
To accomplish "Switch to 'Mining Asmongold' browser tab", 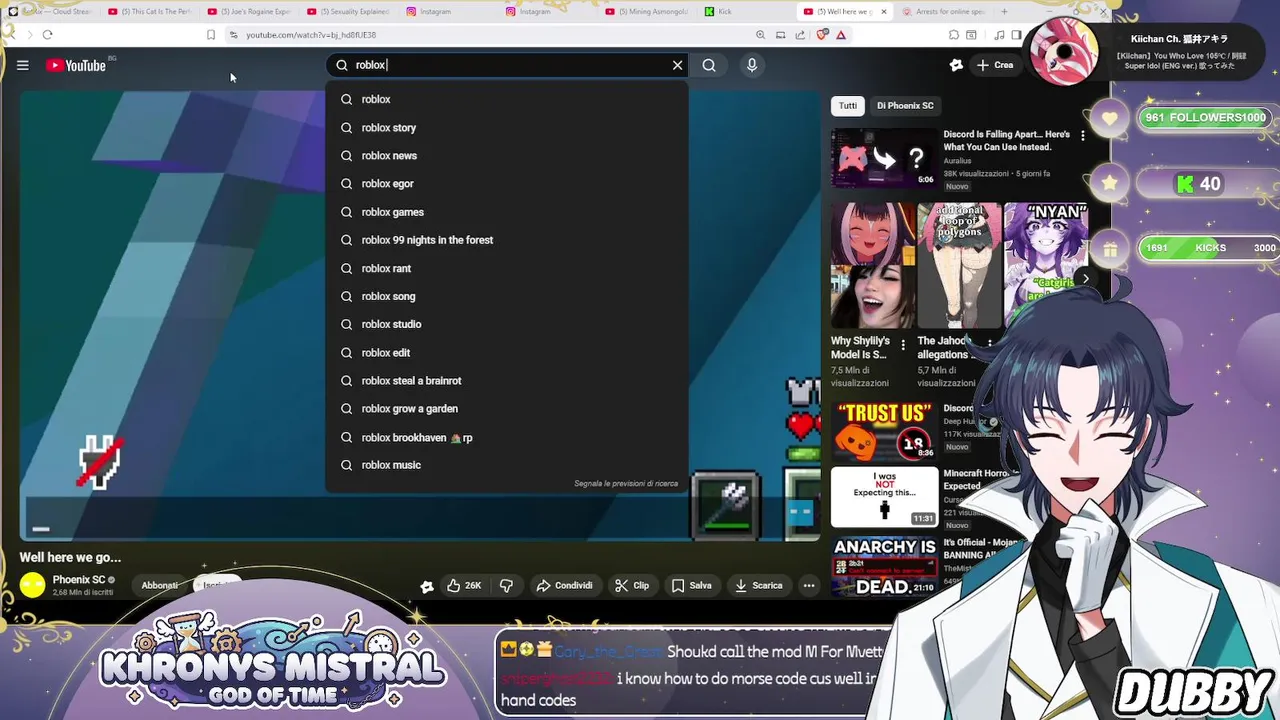I will pos(645,11).
